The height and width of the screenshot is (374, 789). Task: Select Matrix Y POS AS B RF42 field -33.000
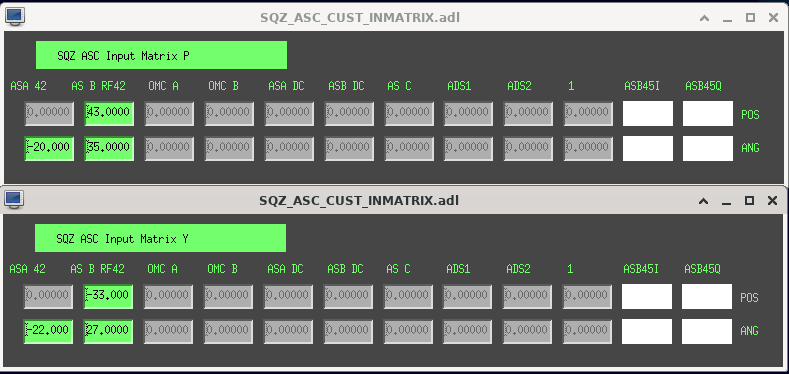pos(108,296)
